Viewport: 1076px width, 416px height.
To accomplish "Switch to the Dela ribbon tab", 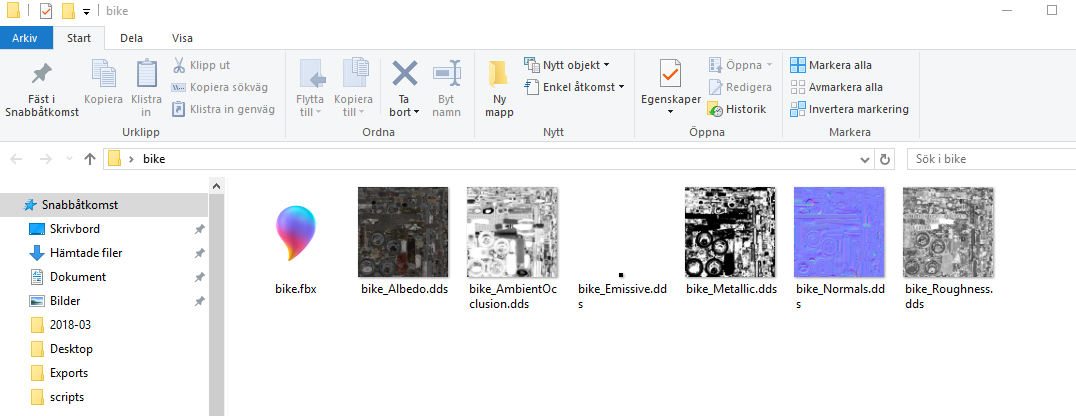I will [x=131, y=38].
